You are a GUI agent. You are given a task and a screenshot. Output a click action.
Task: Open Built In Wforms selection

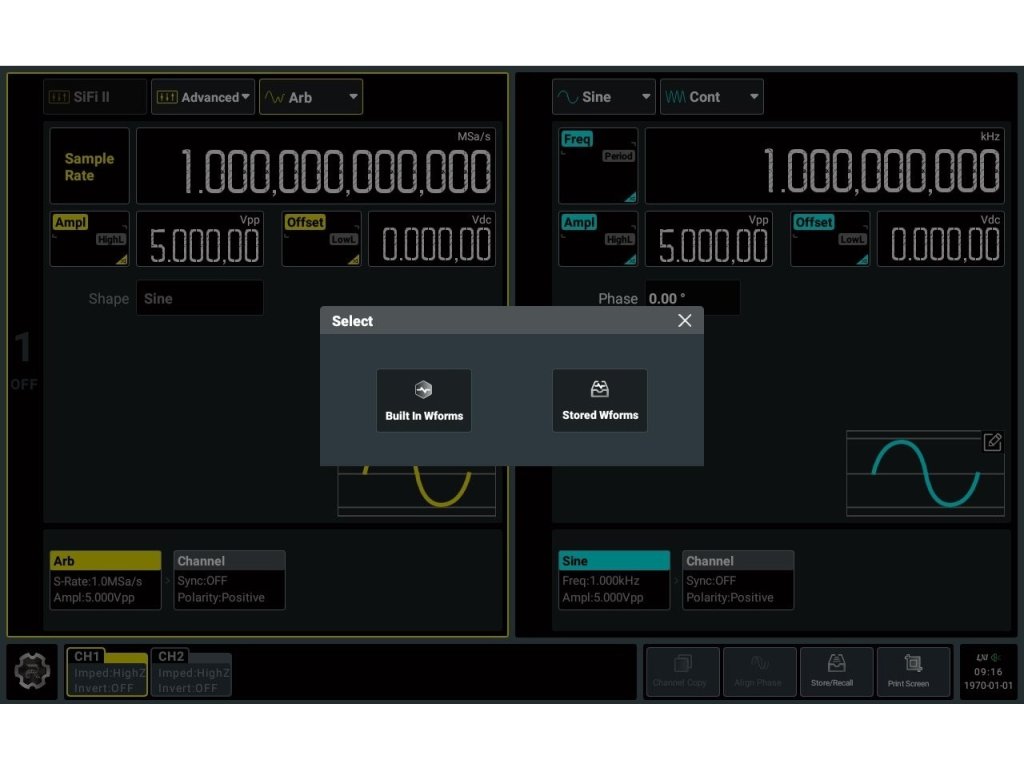(x=423, y=401)
